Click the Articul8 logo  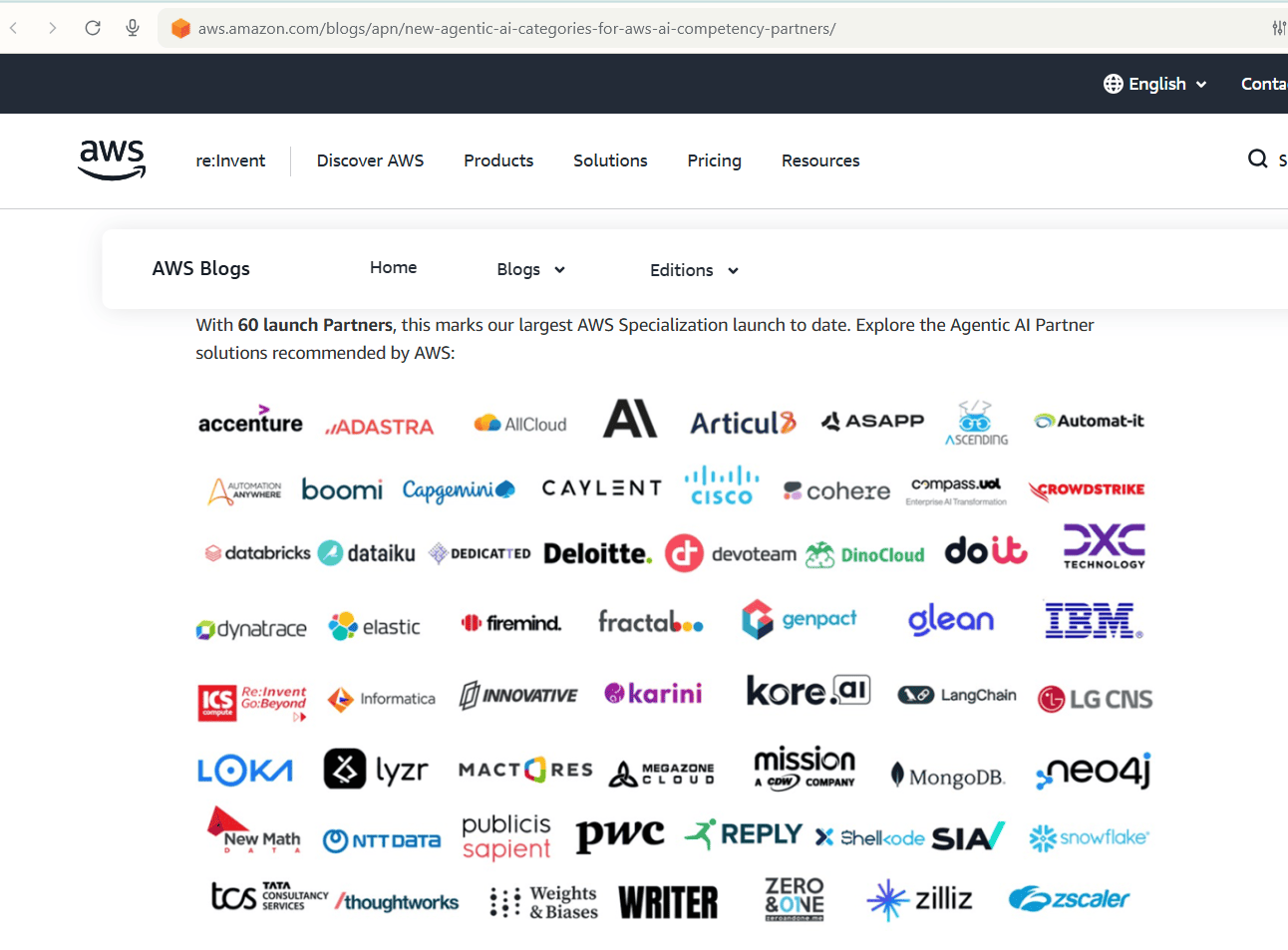[x=744, y=423]
